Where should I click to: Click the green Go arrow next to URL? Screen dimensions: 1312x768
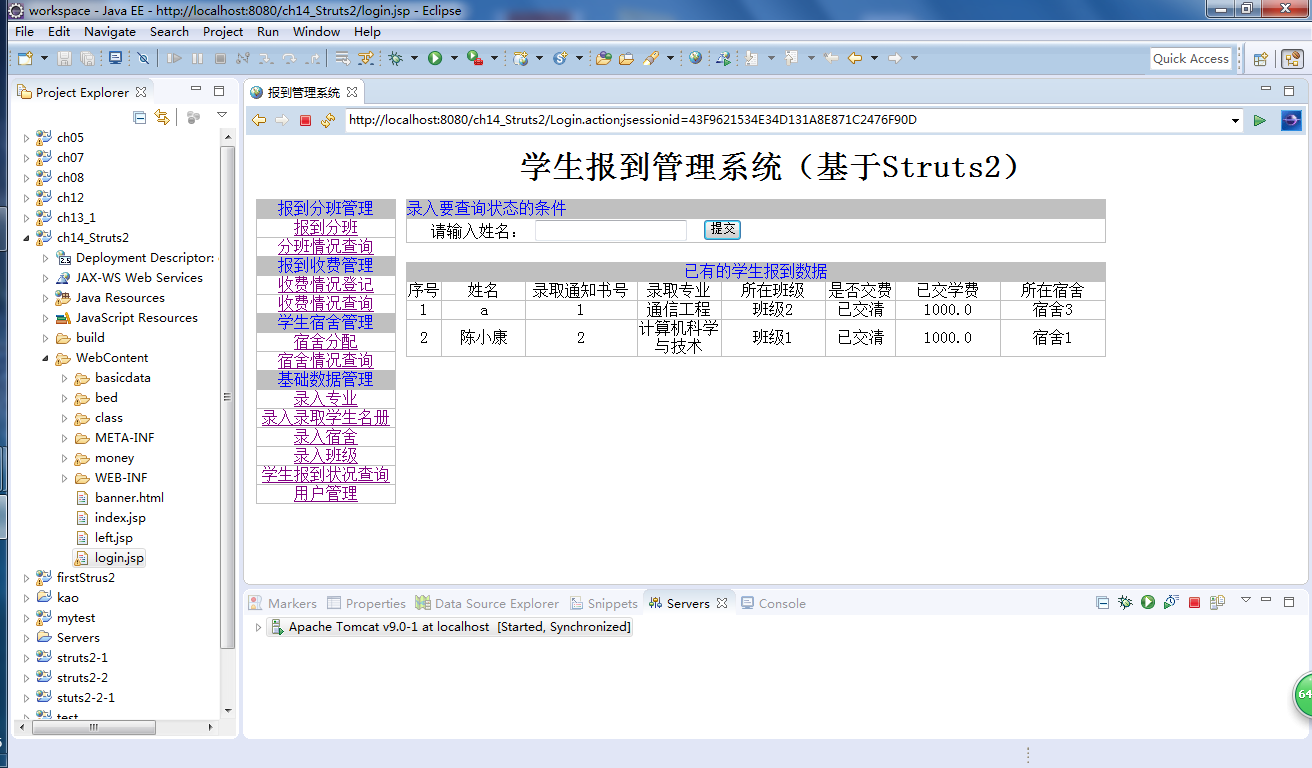1259,120
